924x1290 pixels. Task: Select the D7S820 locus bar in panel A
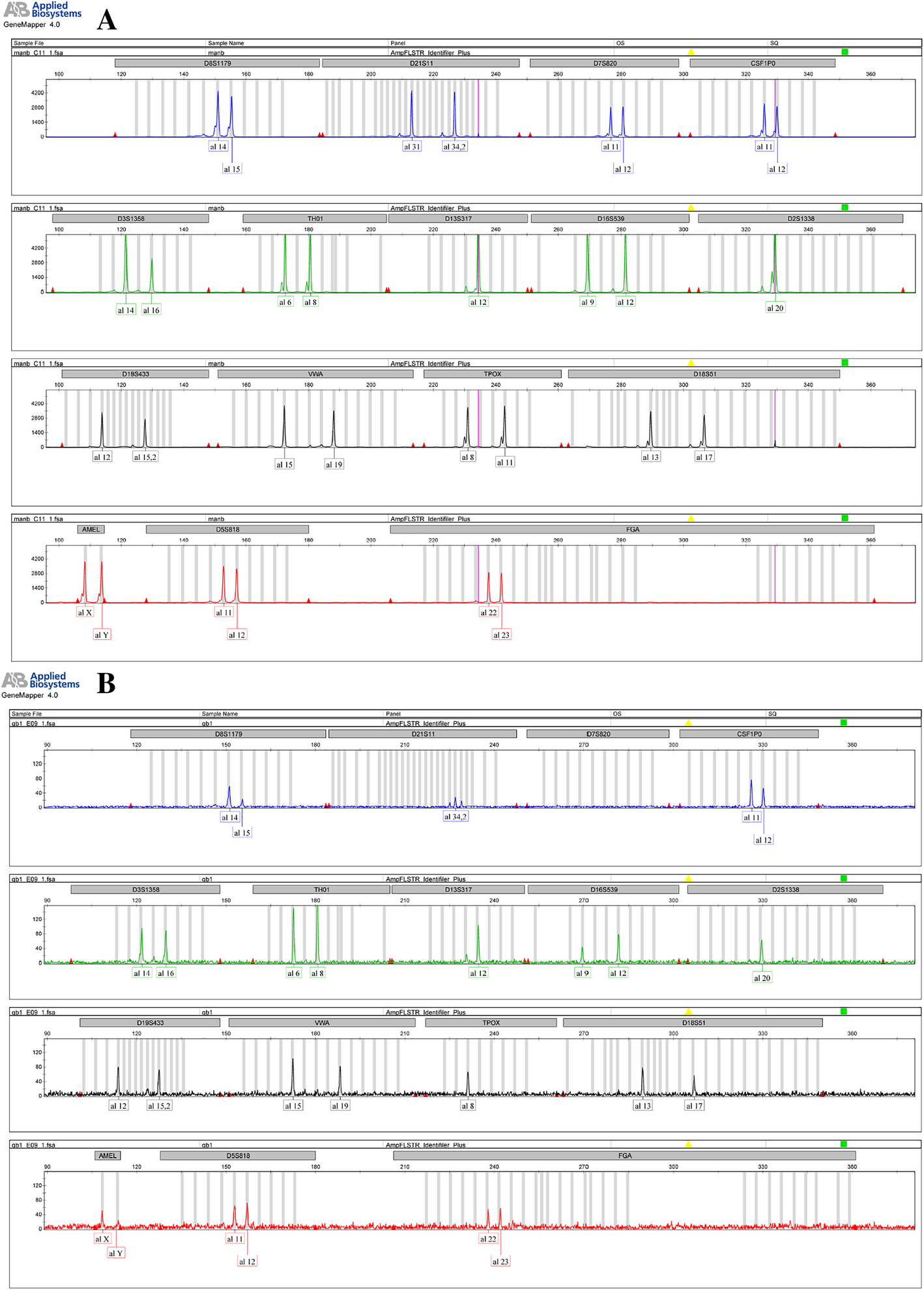[x=605, y=63]
